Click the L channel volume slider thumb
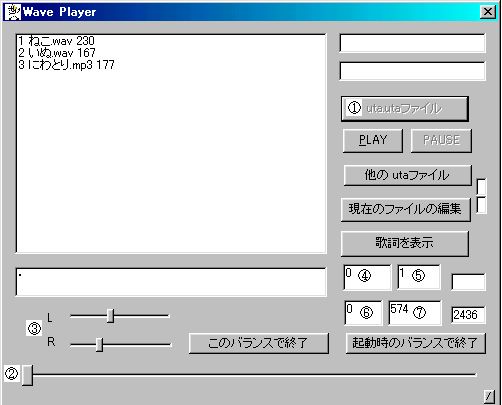Screen dimensions: 502x405 pos(110,316)
